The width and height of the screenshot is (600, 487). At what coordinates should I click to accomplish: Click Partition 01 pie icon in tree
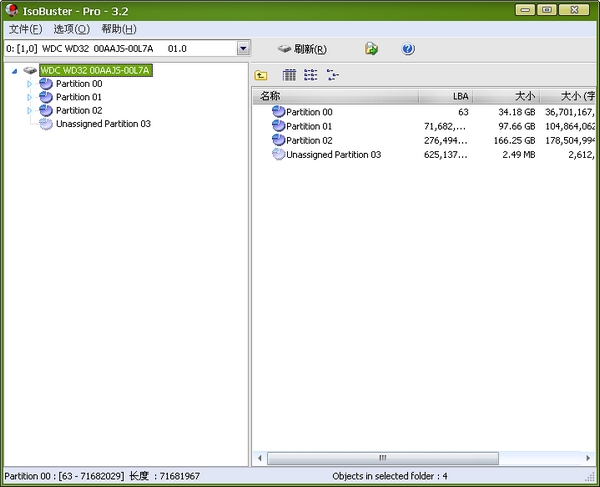[46, 97]
